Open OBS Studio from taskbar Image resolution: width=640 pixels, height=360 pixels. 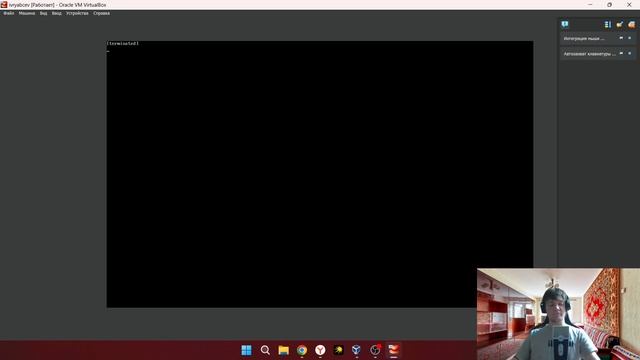point(375,350)
